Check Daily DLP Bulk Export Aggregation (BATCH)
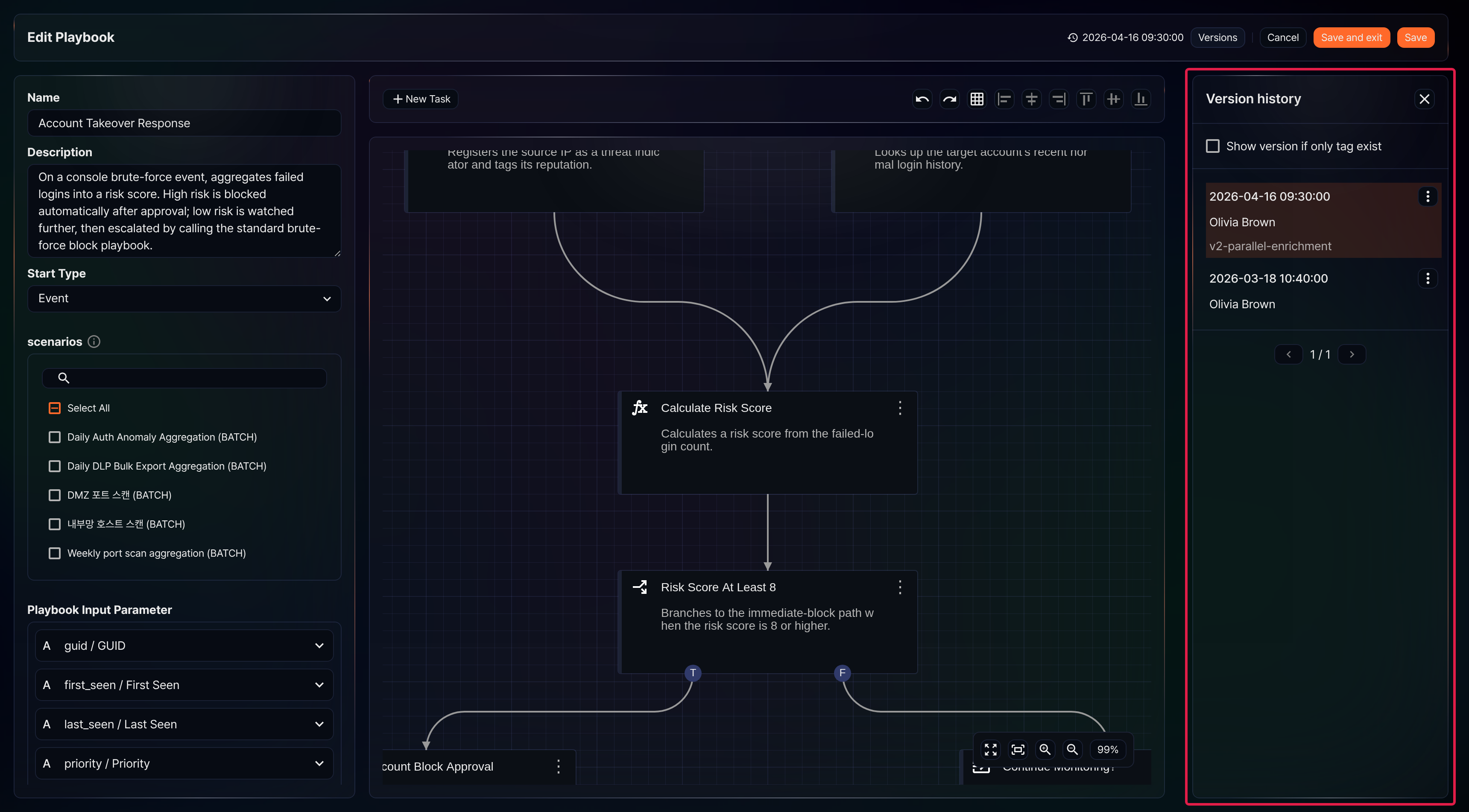The image size is (1469, 812). pos(55,467)
